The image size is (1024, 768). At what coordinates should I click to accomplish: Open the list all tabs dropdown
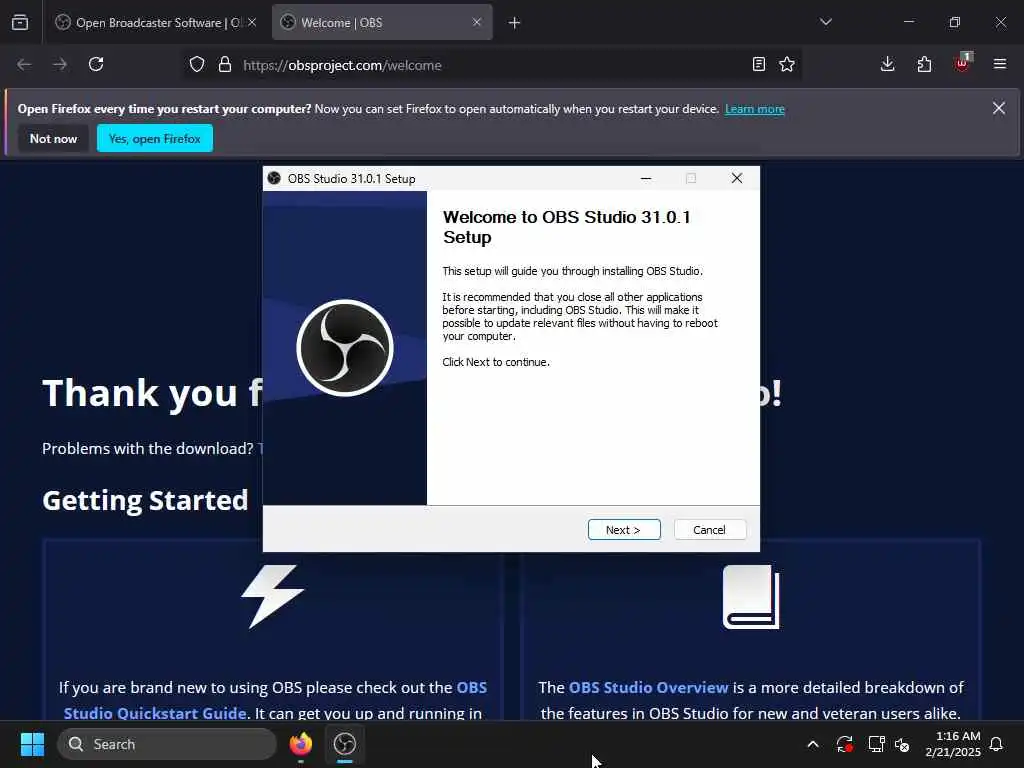[x=825, y=22]
